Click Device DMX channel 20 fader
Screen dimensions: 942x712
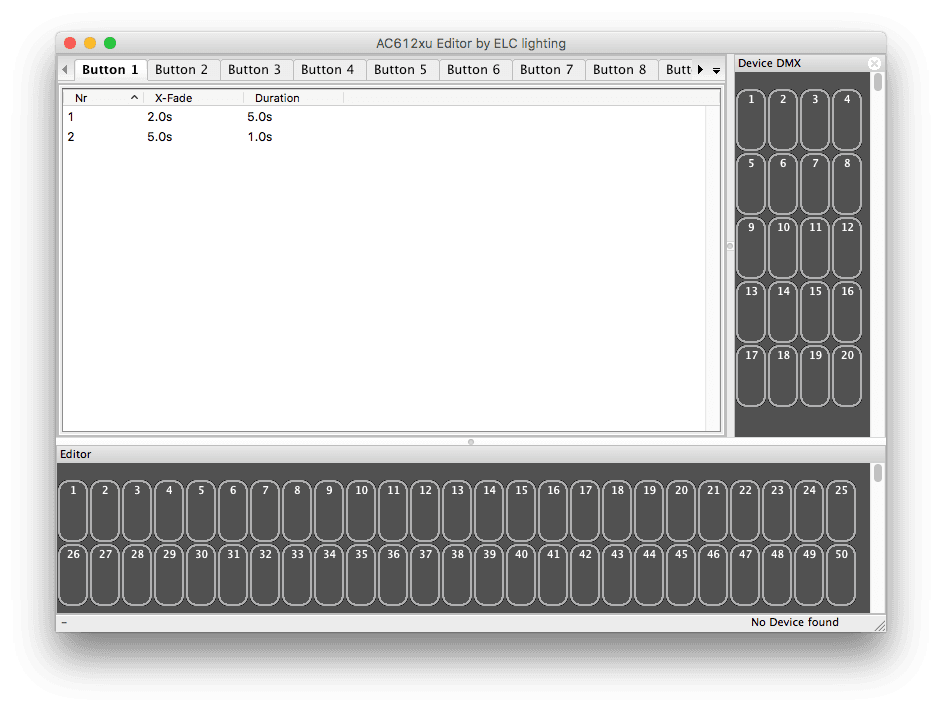[847, 376]
